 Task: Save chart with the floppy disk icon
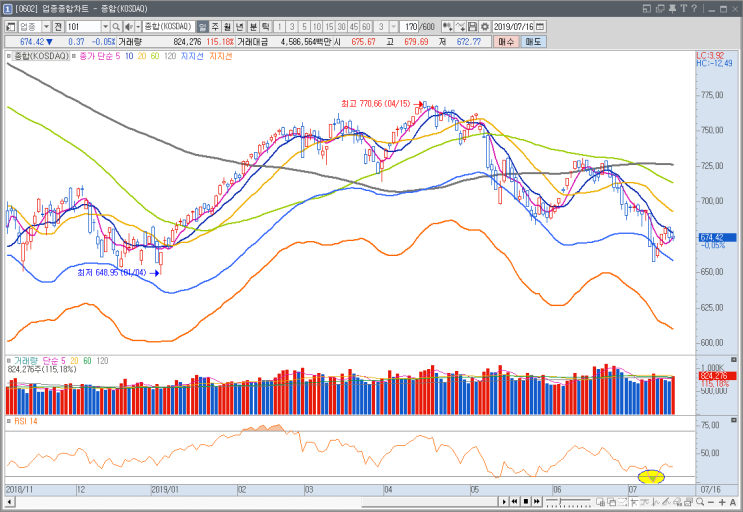[x=472, y=27]
